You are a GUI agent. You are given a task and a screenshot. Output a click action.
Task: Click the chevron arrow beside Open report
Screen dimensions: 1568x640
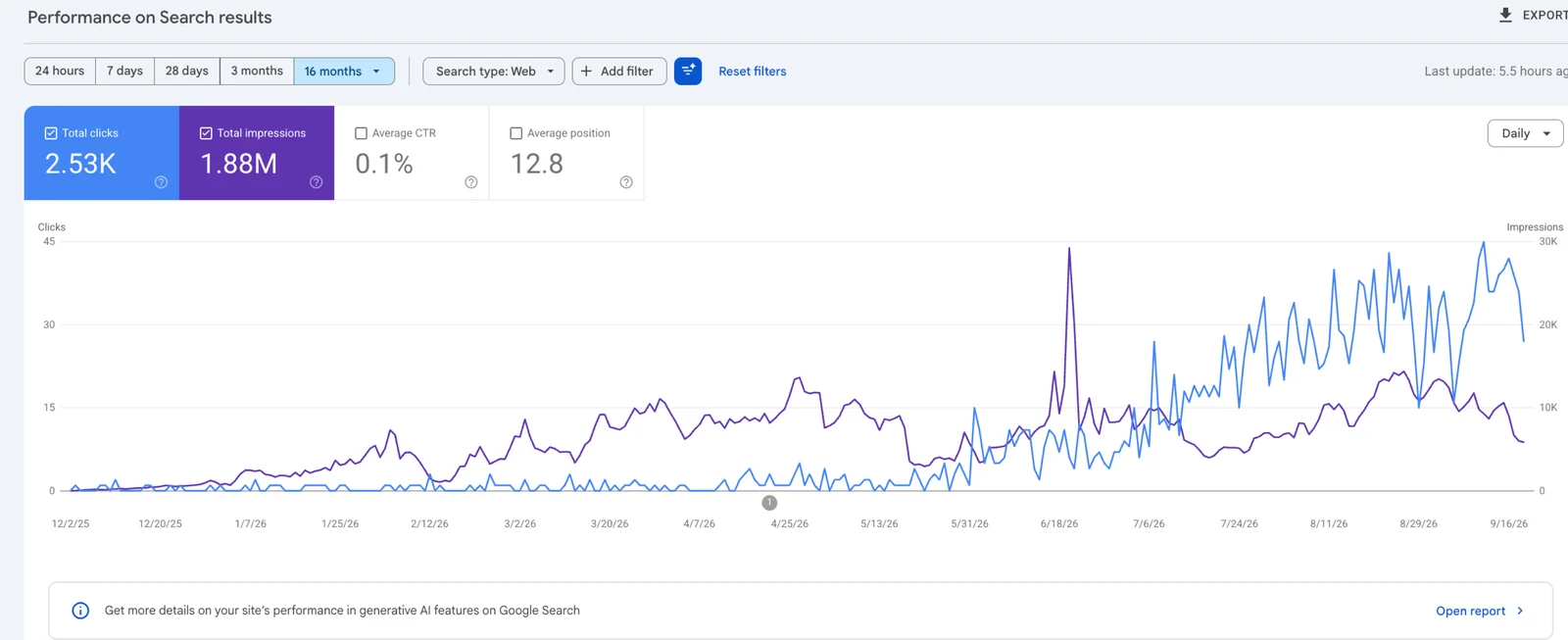pyautogui.click(x=1520, y=611)
